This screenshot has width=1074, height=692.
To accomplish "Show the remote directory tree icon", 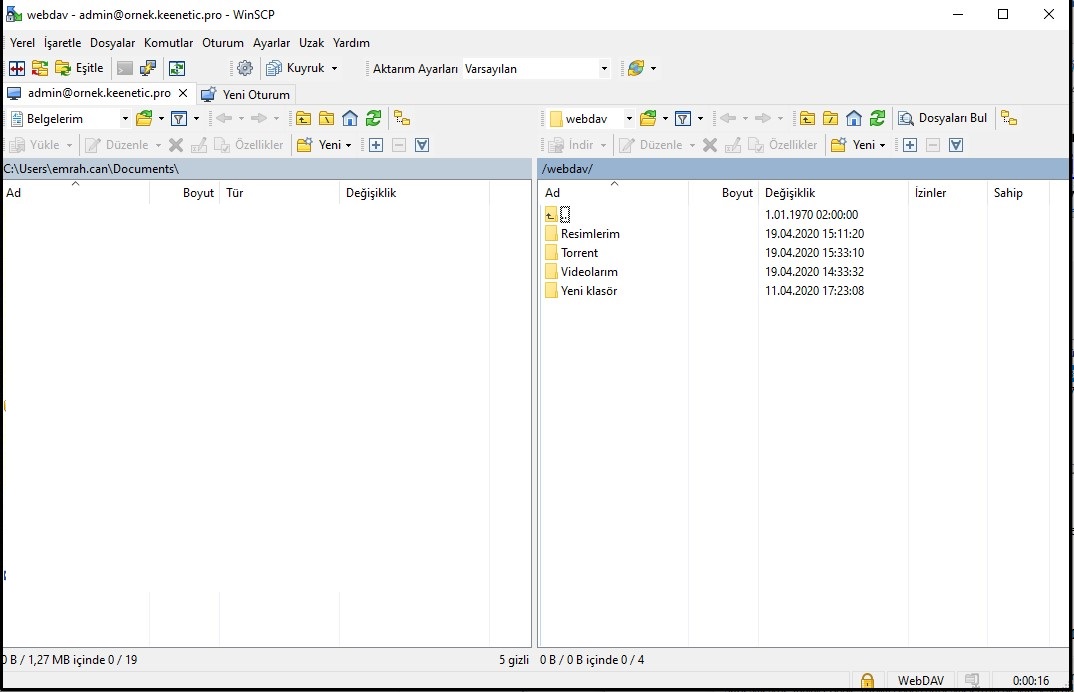I will click(x=1009, y=118).
